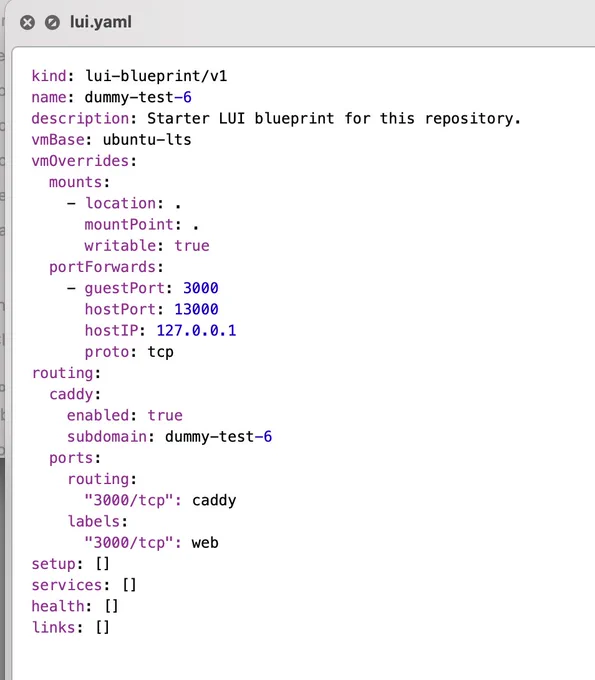595x680 pixels.
Task: Click the '"3000/tcp": caddy' line
Action: click(x=160, y=500)
